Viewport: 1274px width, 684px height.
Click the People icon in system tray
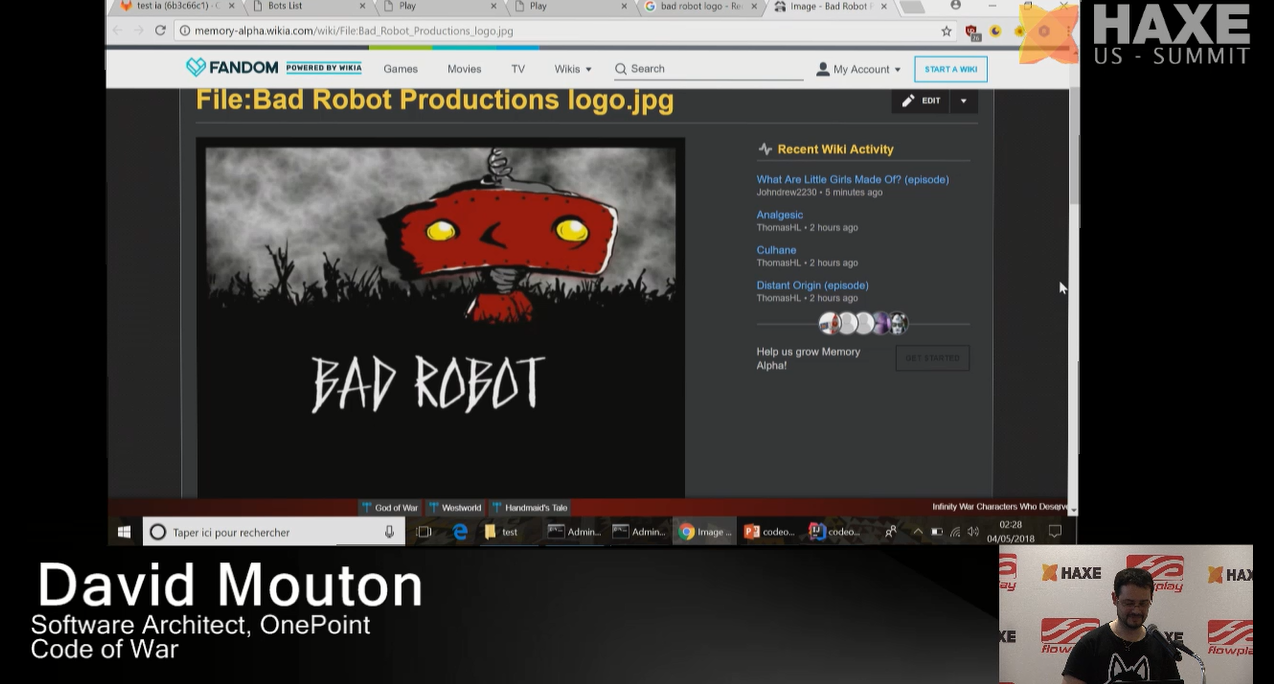890,532
